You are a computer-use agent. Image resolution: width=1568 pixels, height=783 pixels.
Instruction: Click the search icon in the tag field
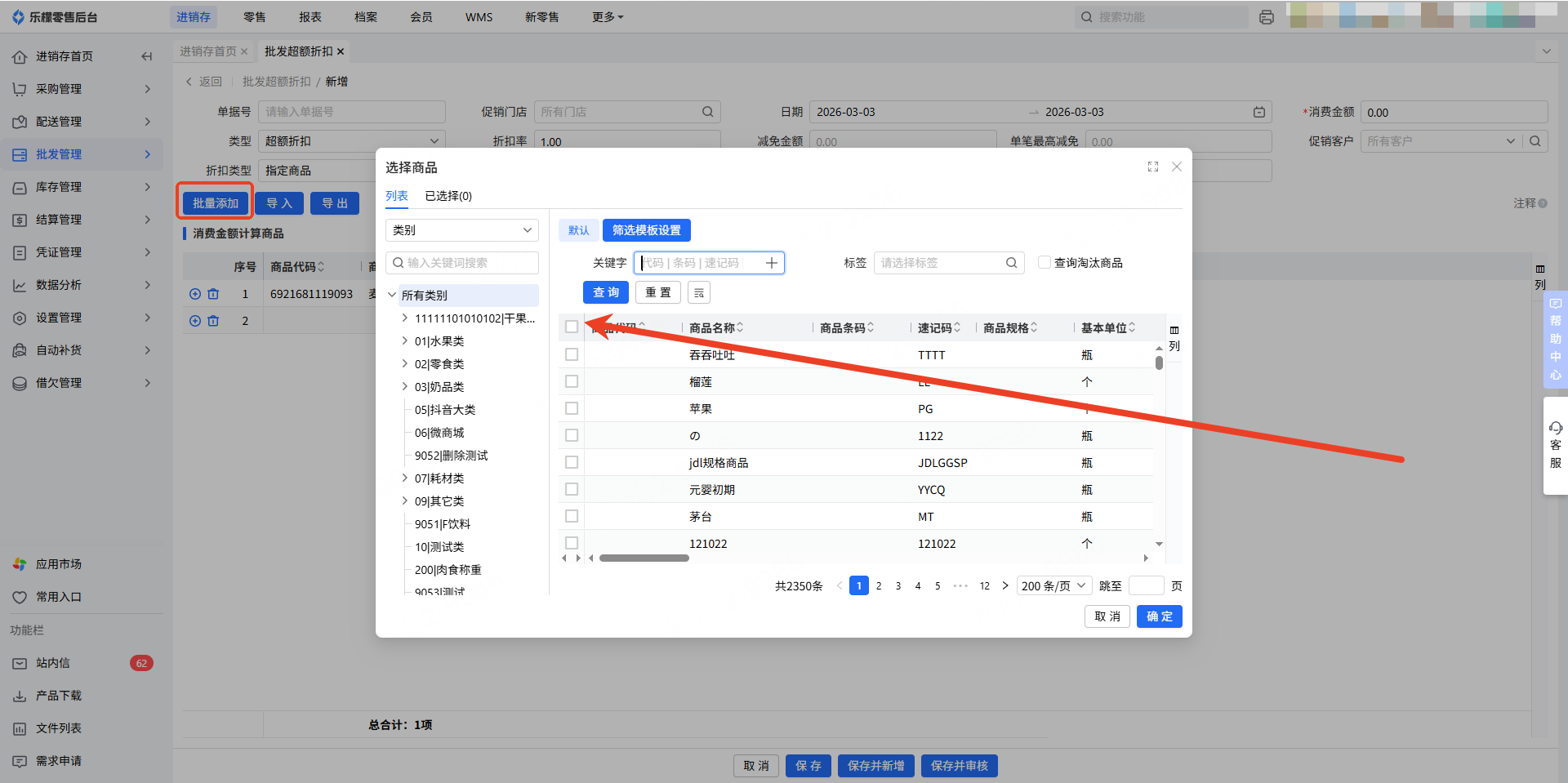pyautogui.click(x=1011, y=263)
